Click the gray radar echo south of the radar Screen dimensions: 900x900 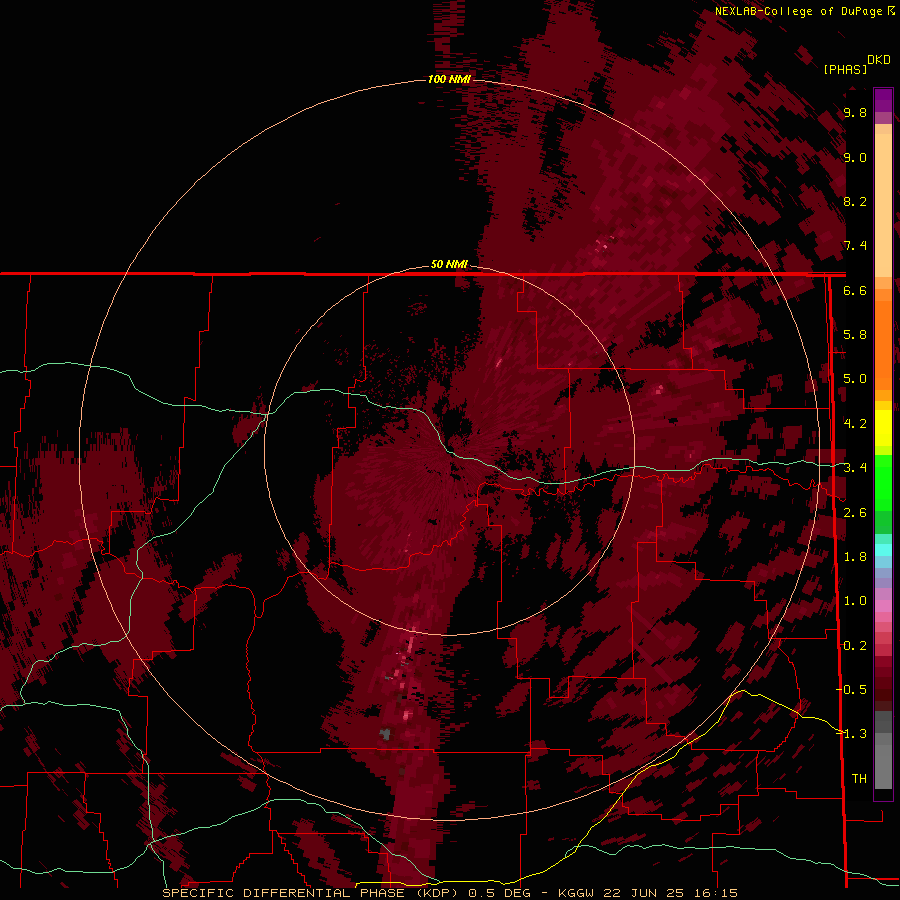click(385, 734)
